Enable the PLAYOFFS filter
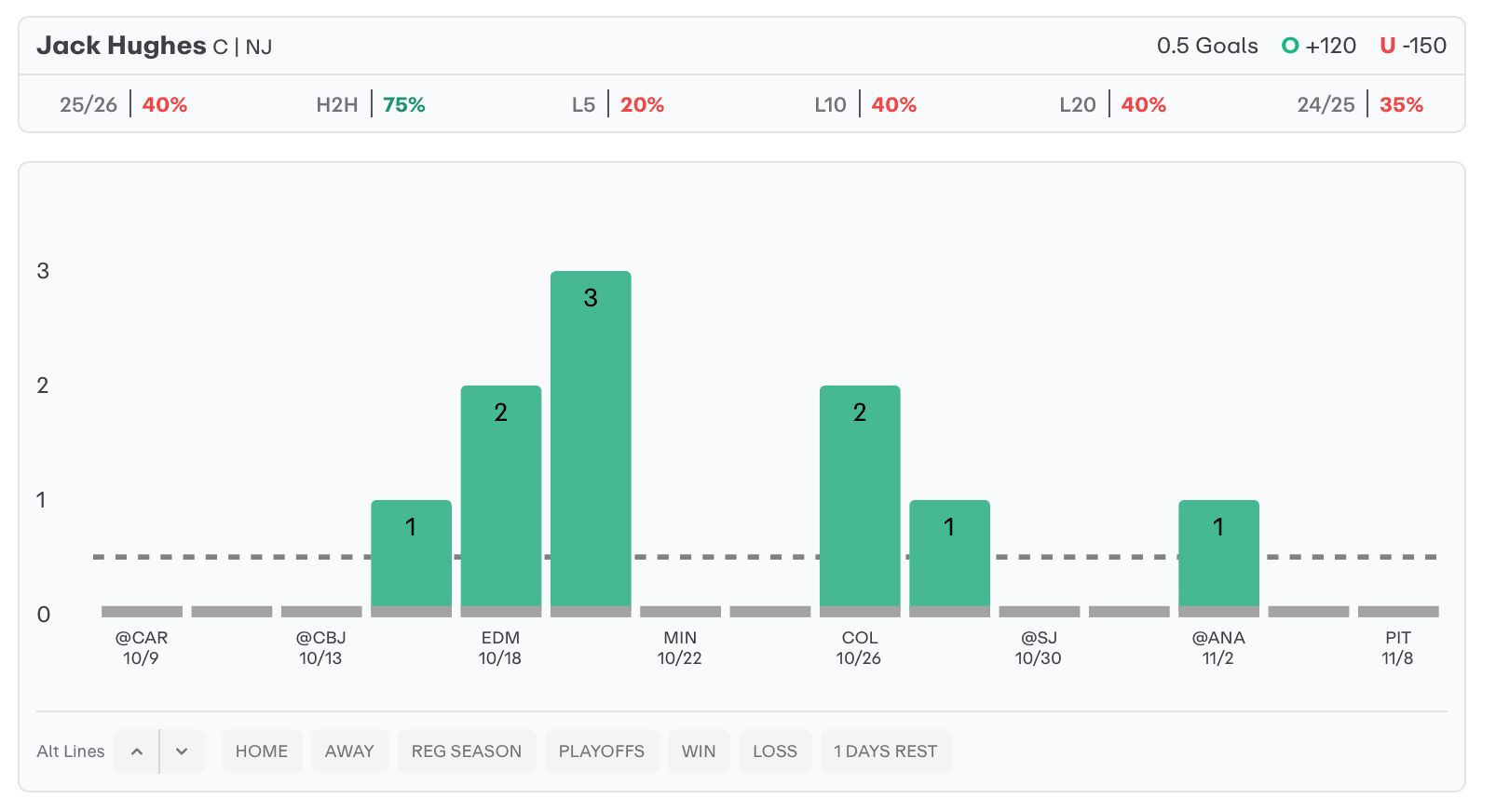This screenshot has width=1496, height=812. tap(602, 751)
